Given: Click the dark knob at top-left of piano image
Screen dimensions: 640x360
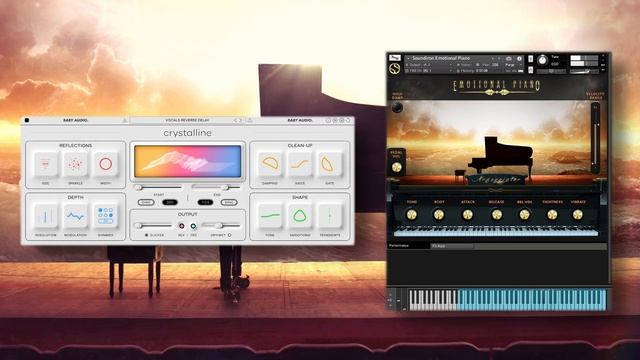Looking at the screenshot, I should click(397, 108).
